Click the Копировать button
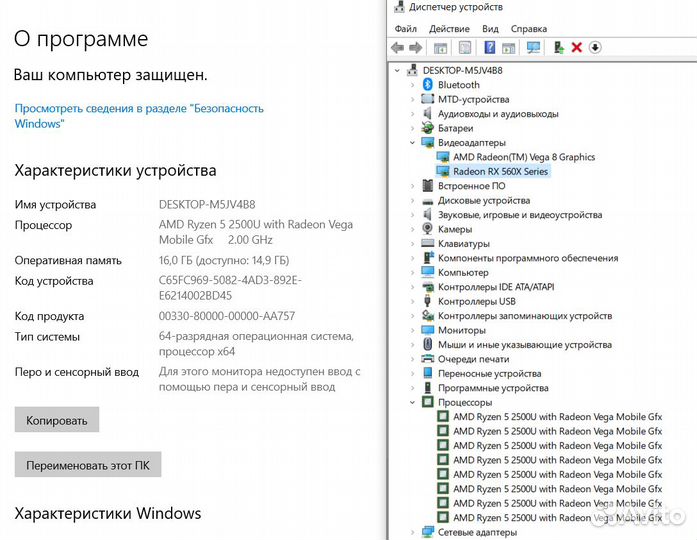 point(56,420)
